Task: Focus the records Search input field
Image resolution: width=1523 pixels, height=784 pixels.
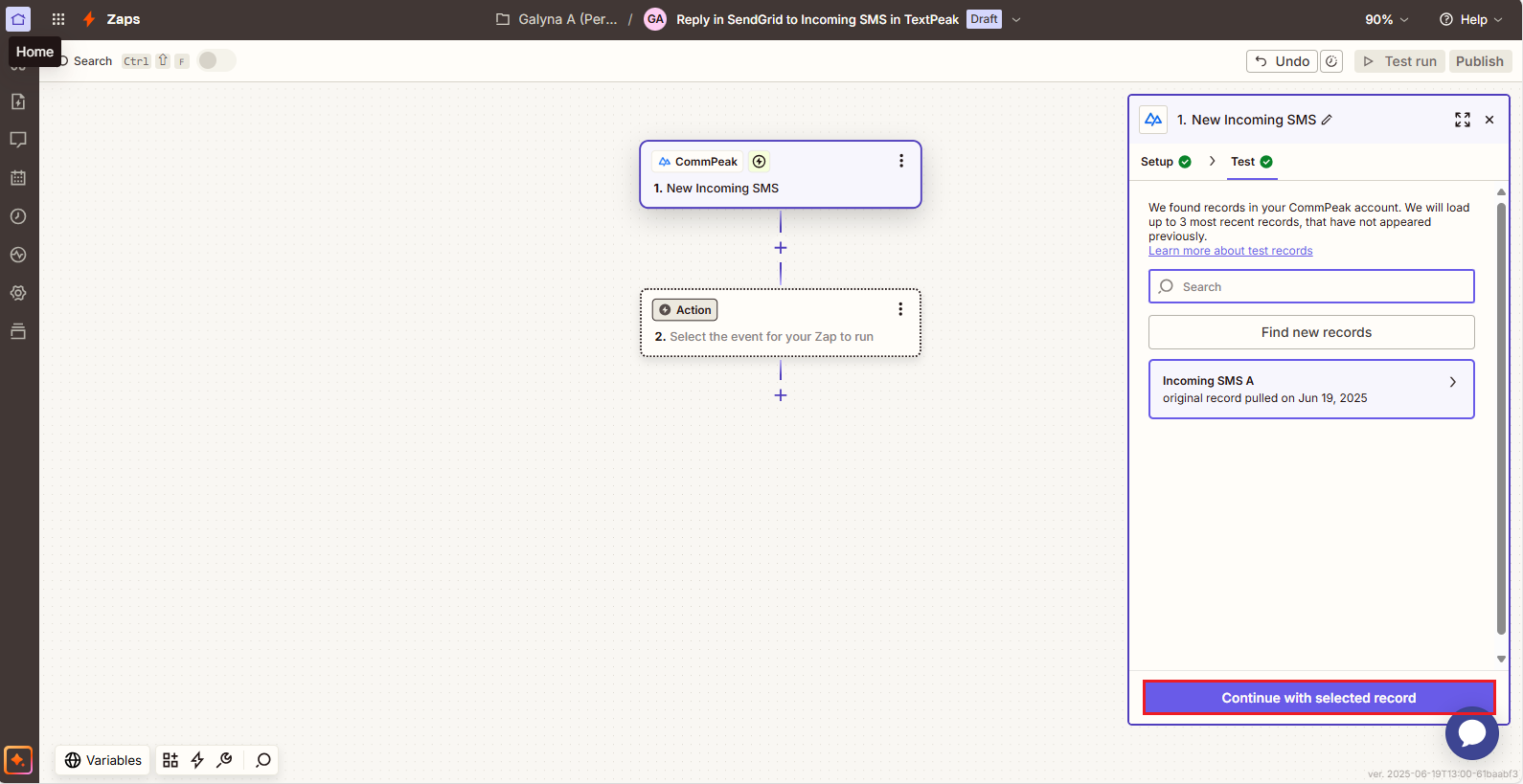Action: [x=1311, y=286]
